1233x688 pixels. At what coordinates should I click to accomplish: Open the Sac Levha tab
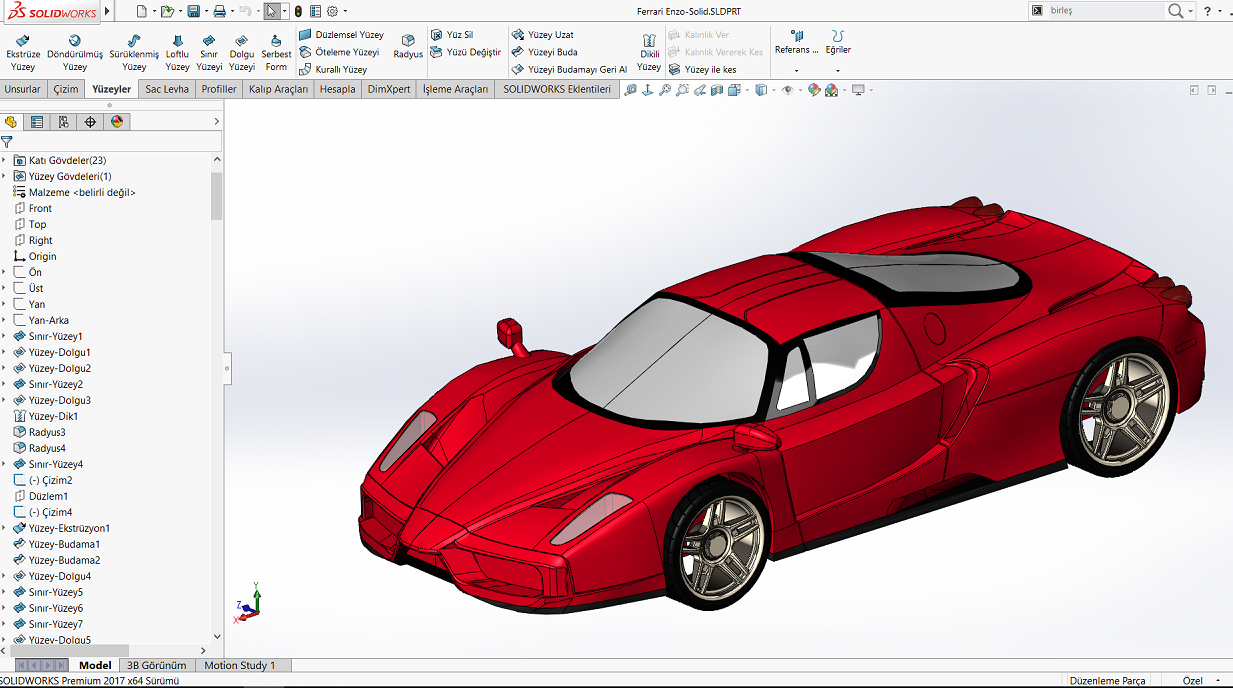click(x=167, y=89)
